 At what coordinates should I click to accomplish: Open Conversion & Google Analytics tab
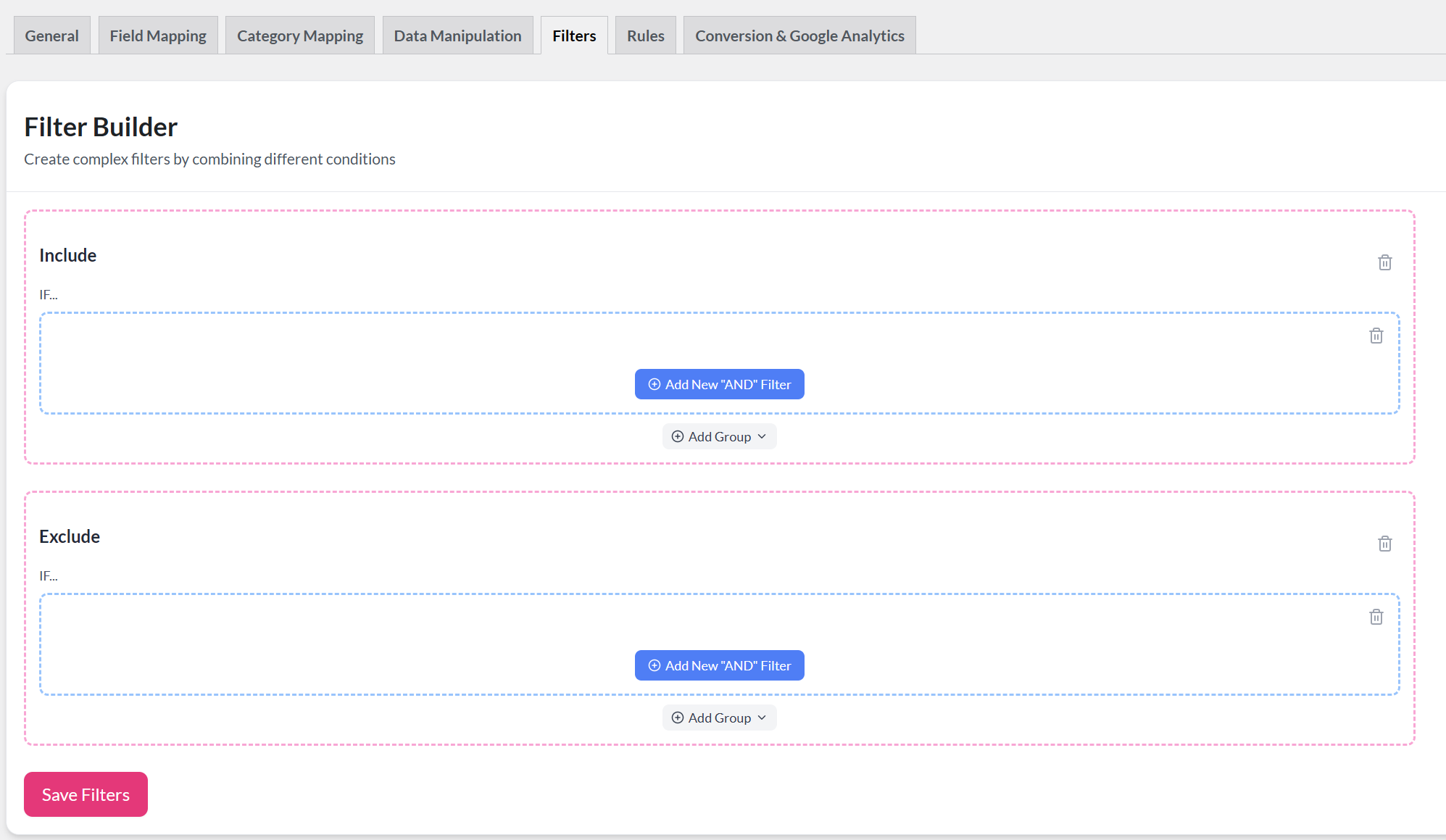799,36
